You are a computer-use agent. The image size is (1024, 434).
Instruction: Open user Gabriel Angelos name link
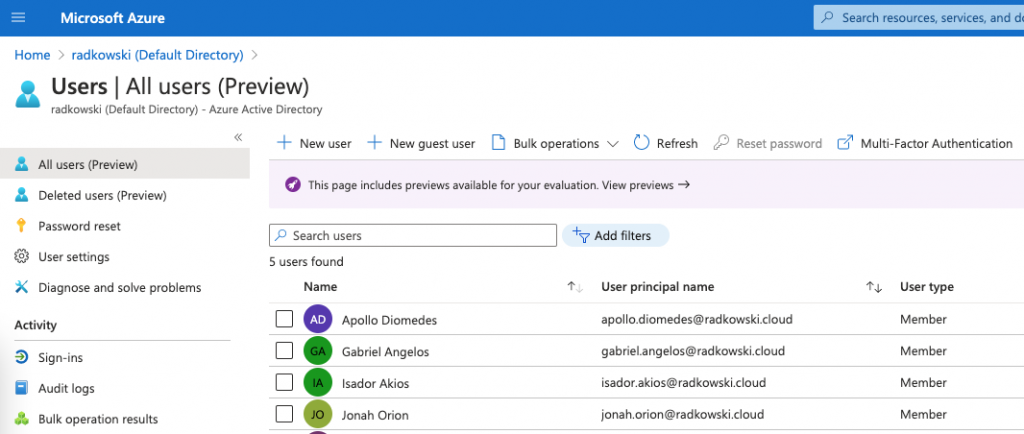click(x=385, y=352)
